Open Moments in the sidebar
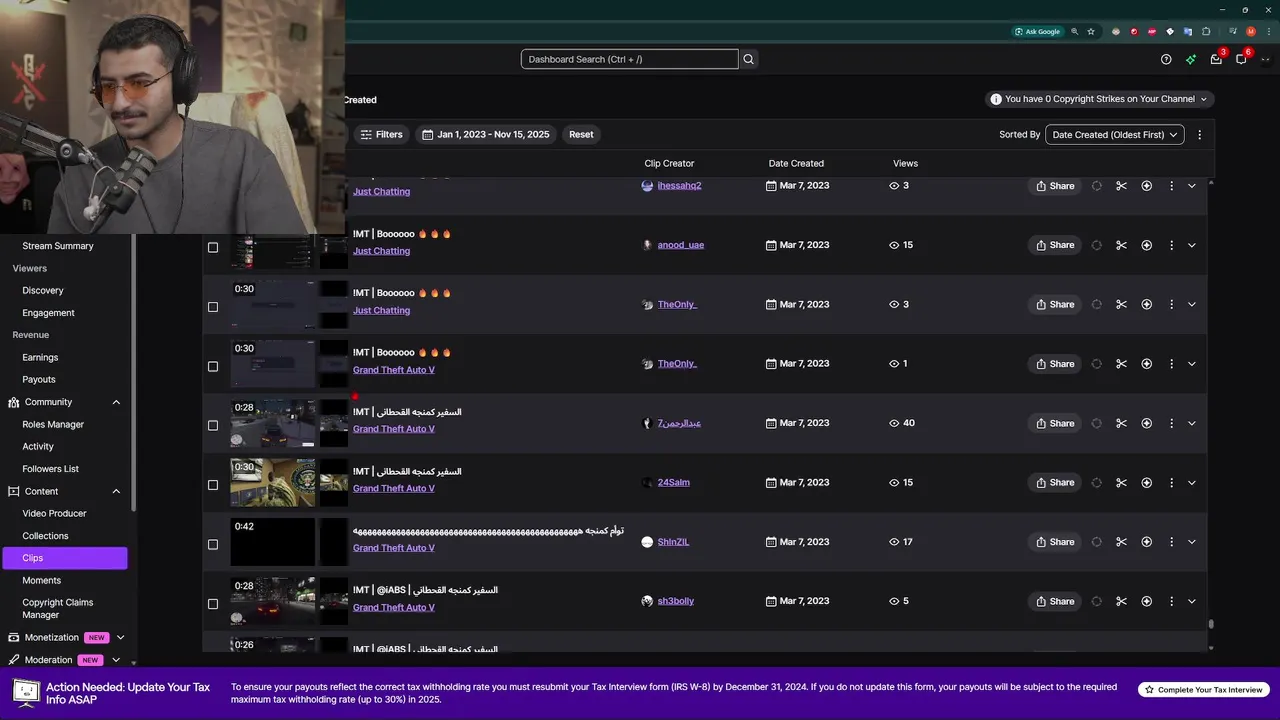Image resolution: width=1280 pixels, height=720 pixels. (41, 580)
